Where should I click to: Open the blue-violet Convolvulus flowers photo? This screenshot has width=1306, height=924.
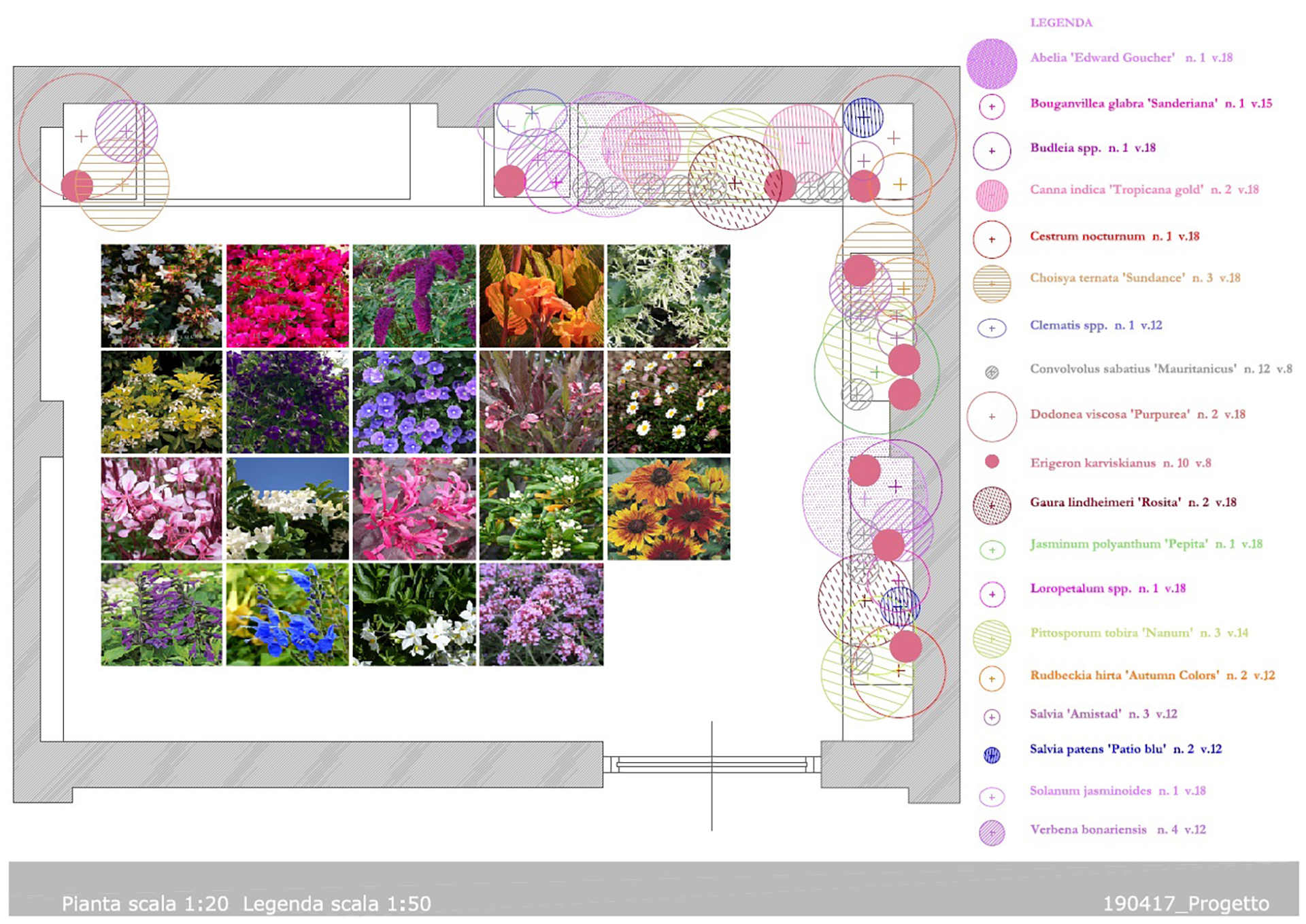414,402
